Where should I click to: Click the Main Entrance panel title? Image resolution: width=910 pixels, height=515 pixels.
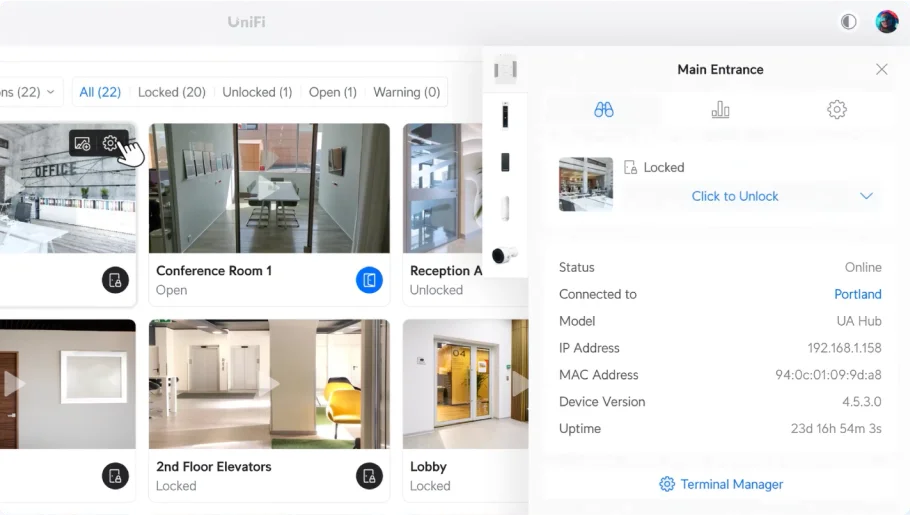[x=720, y=70]
